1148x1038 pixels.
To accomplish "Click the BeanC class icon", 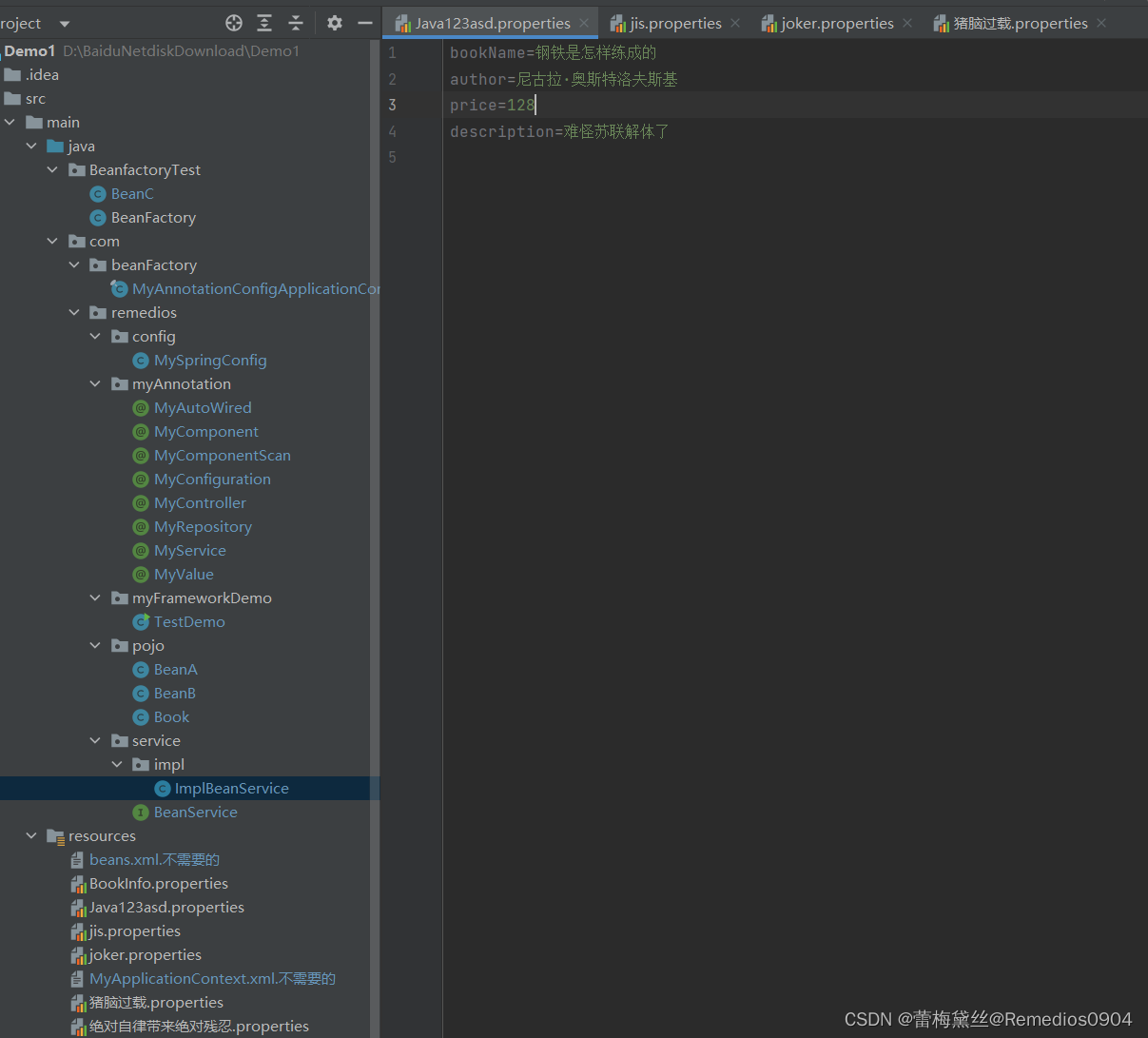I will tap(97, 194).
